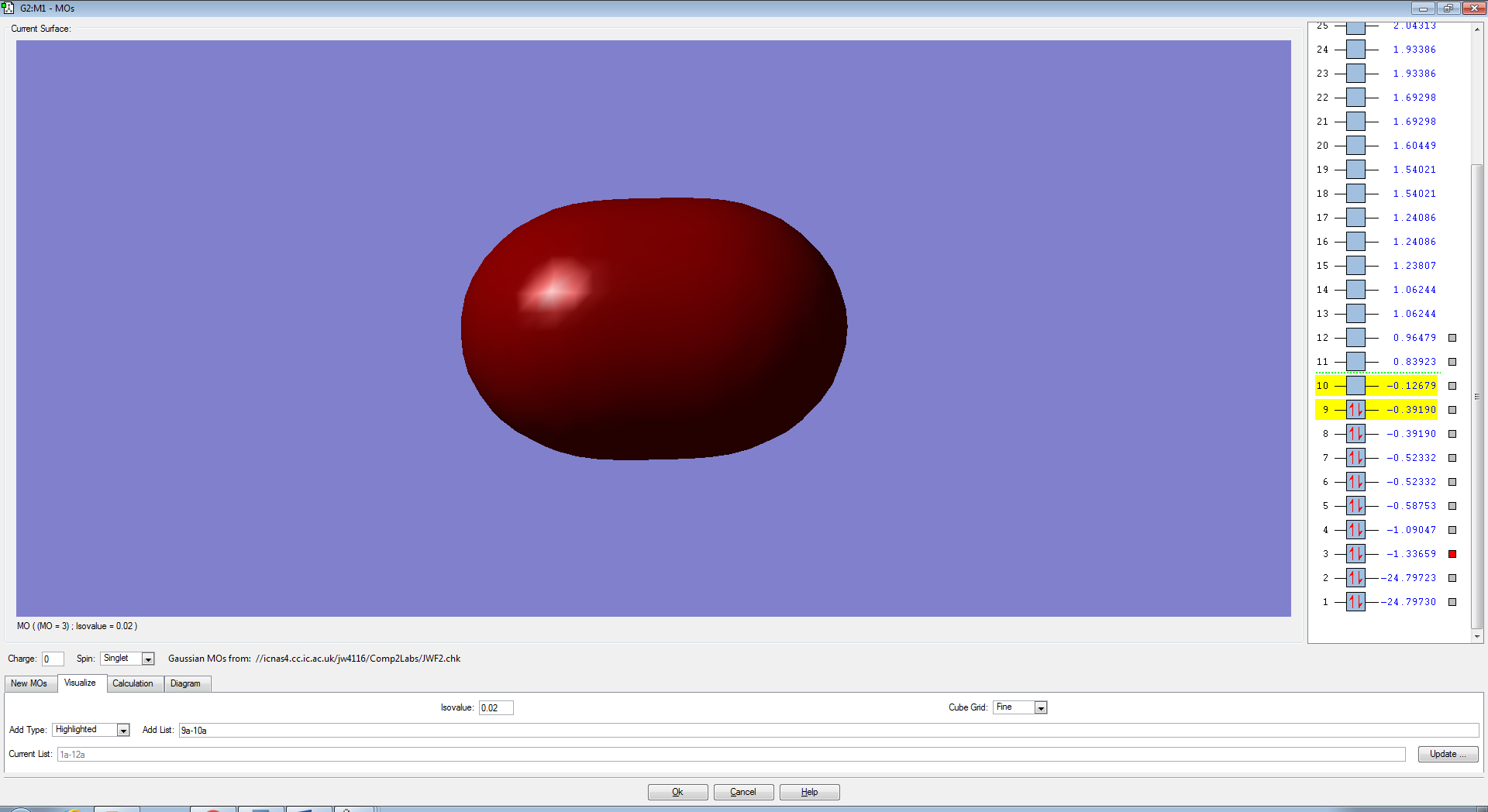Toggle the gray surface marker for MO 10
1488x812 pixels.
(x=1452, y=386)
